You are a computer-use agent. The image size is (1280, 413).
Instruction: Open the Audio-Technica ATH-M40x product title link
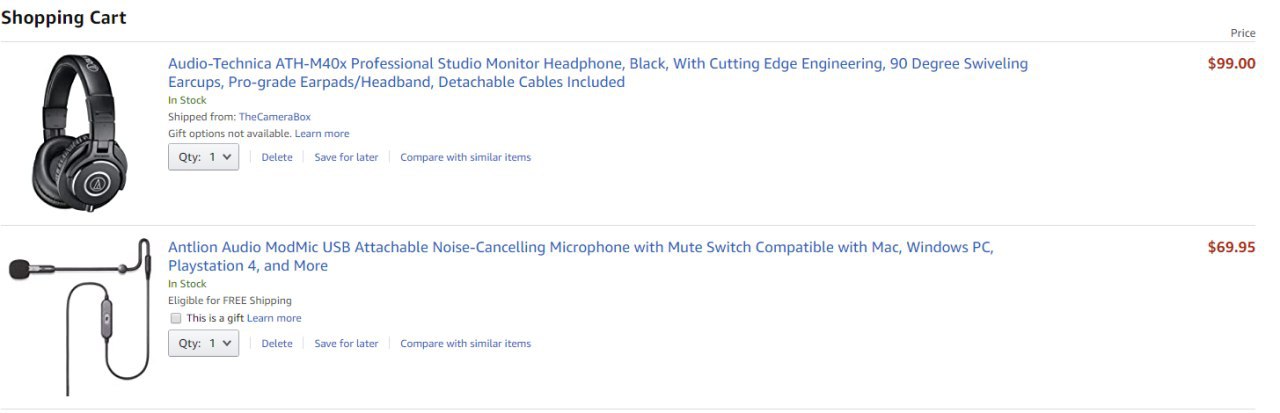(x=598, y=73)
